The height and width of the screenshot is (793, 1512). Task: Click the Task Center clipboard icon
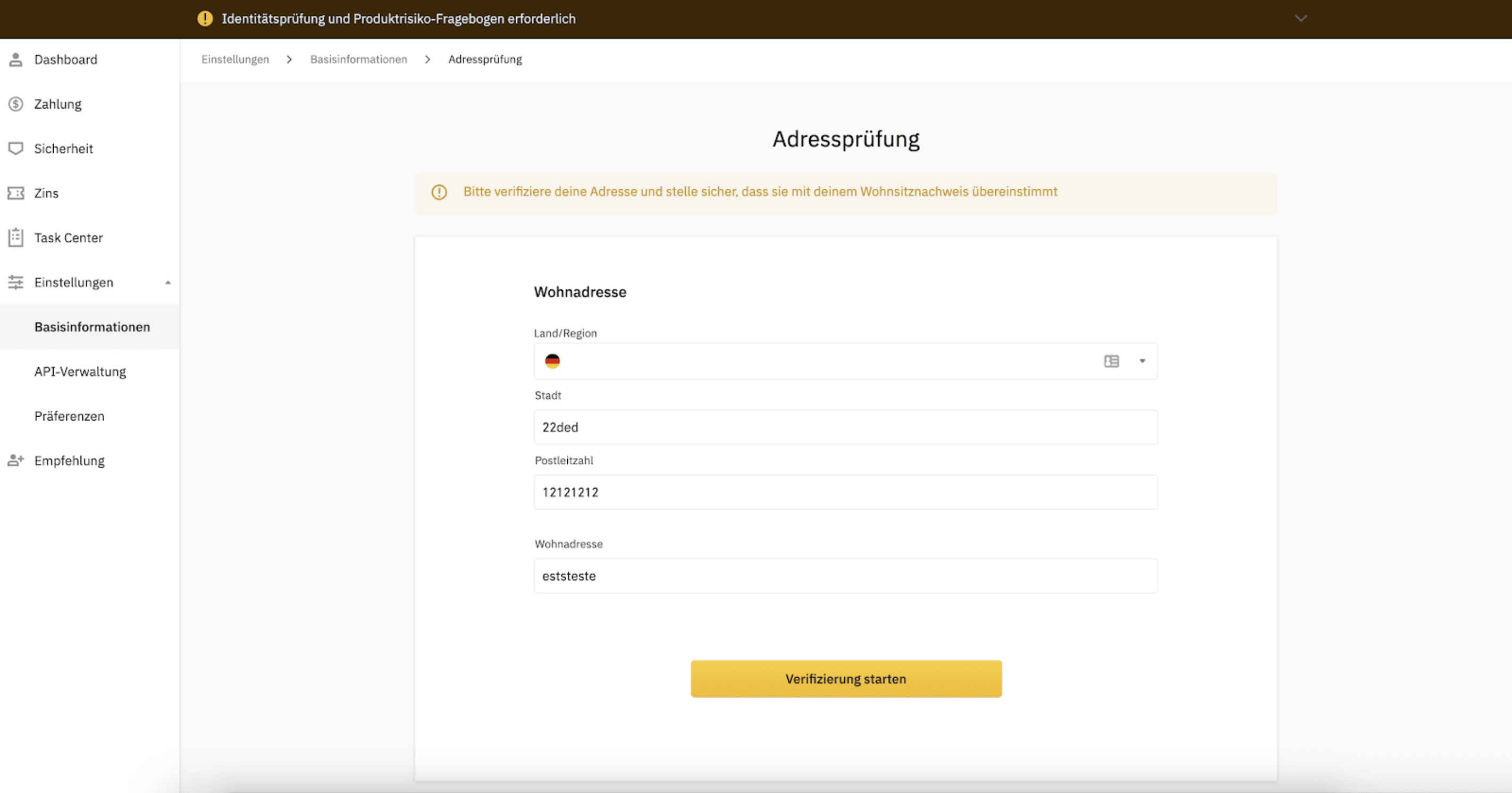pyautogui.click(x=16, y=238)
